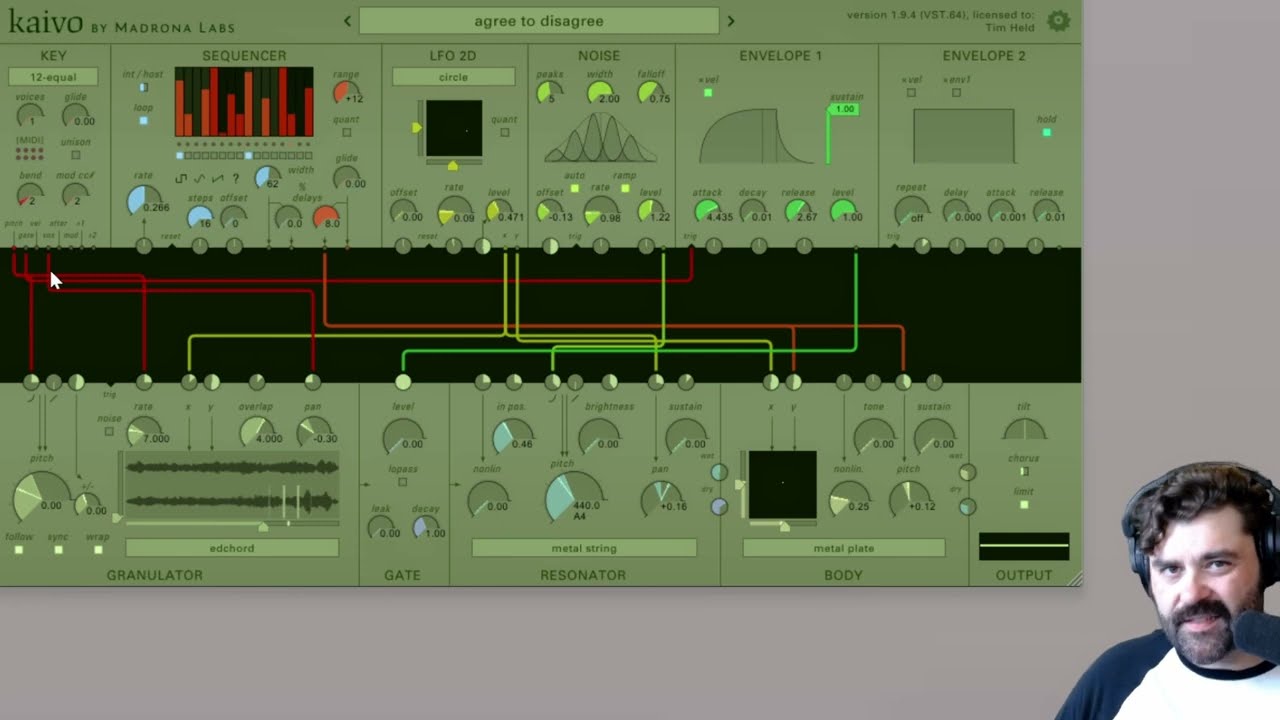This screenshot has width=1280, height=720.
Task: Go to the next preset arrow
Action: click(731, 20)
